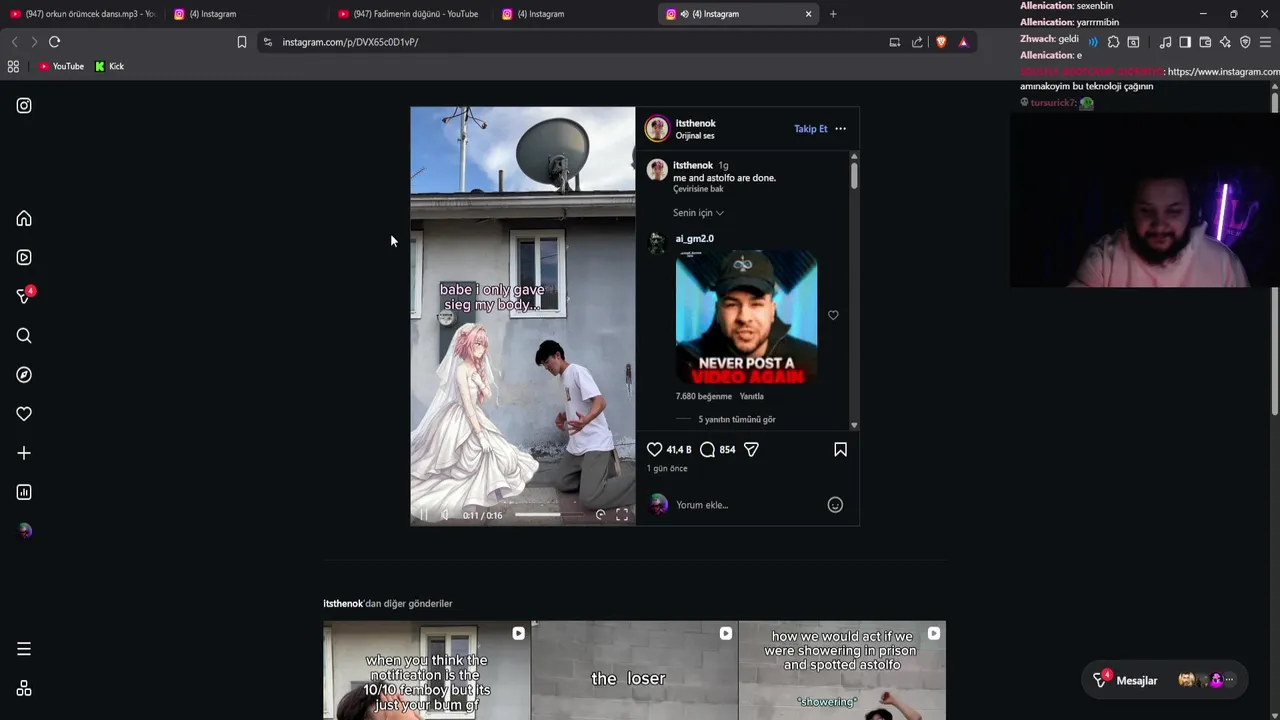The image size is (1280, 720).
Task: Open a new browser tab
Action: (833, 14)
